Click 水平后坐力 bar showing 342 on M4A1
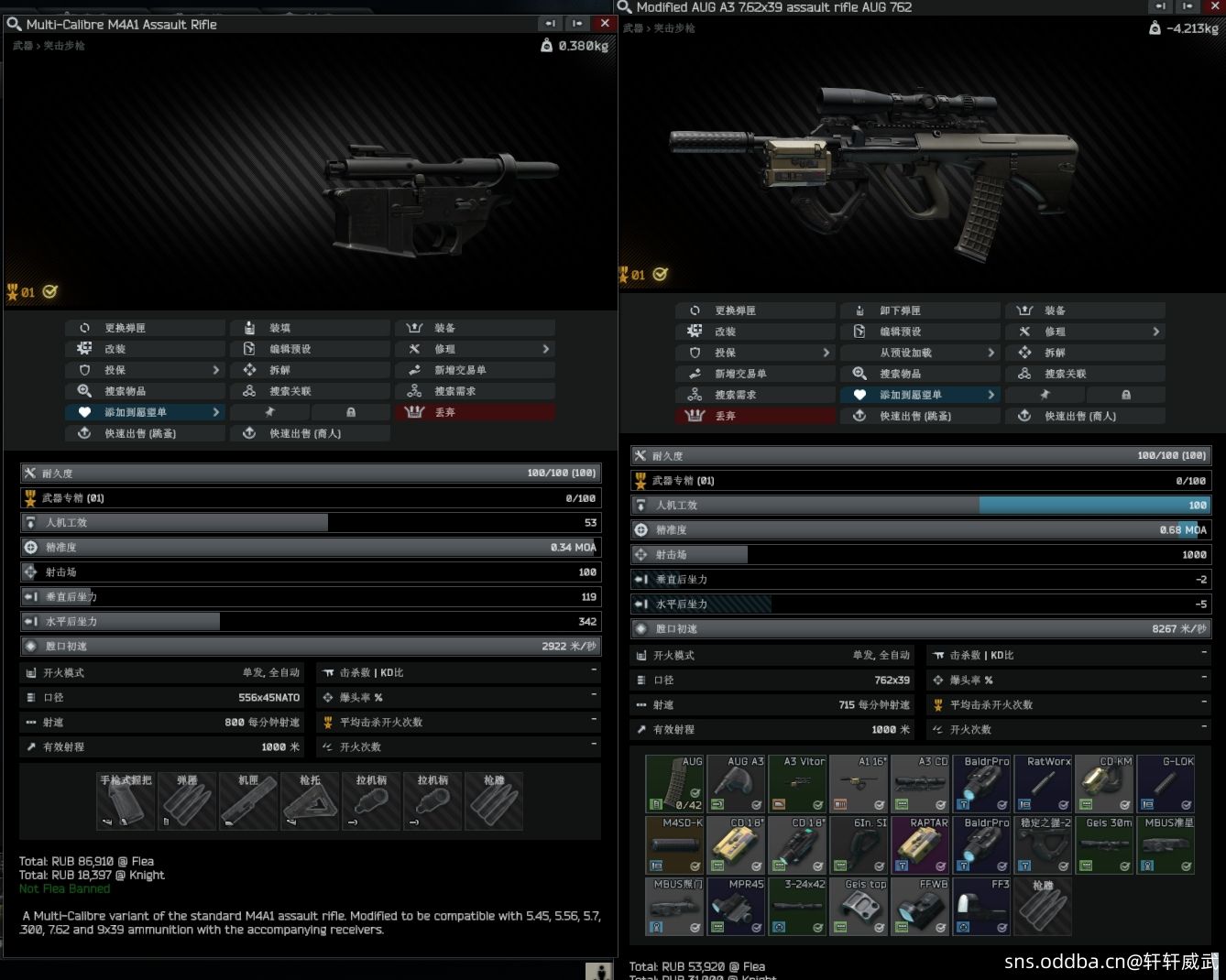This screenshot has width=1226, height=980. tap(311, 621)
